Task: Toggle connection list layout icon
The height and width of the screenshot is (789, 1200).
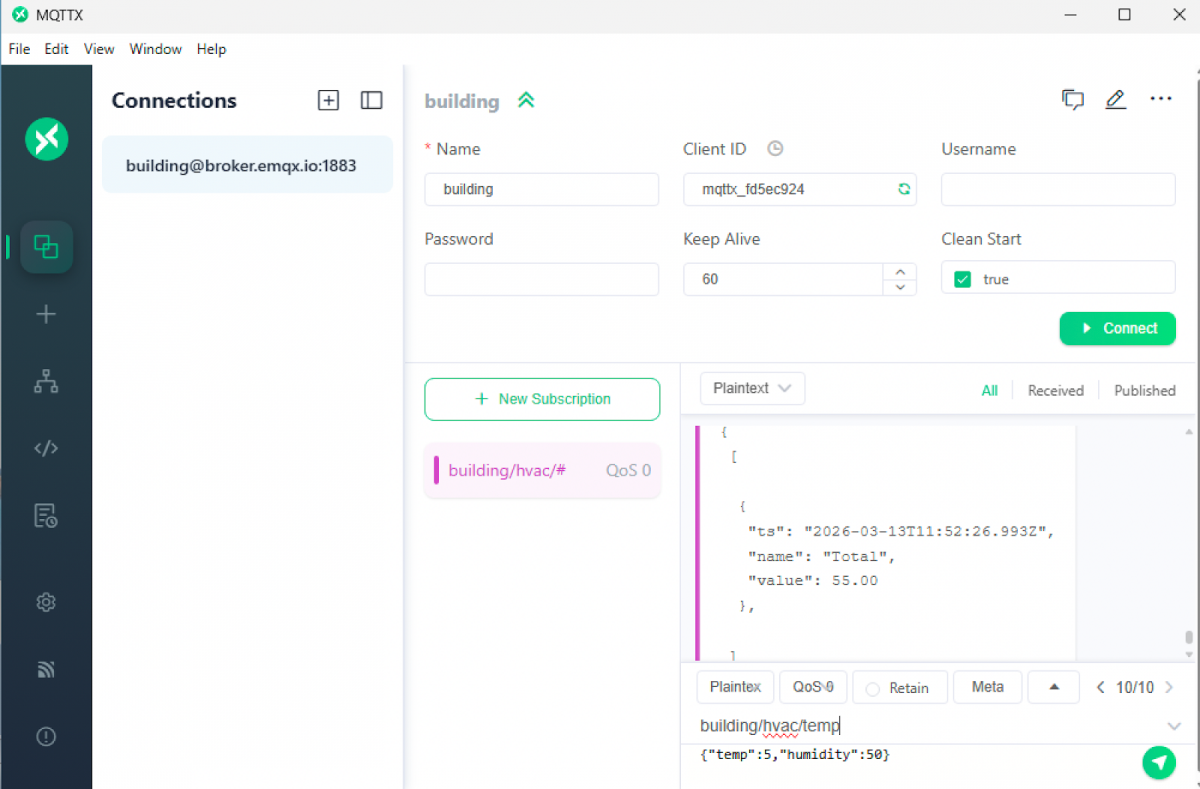Action: point(372,100)
